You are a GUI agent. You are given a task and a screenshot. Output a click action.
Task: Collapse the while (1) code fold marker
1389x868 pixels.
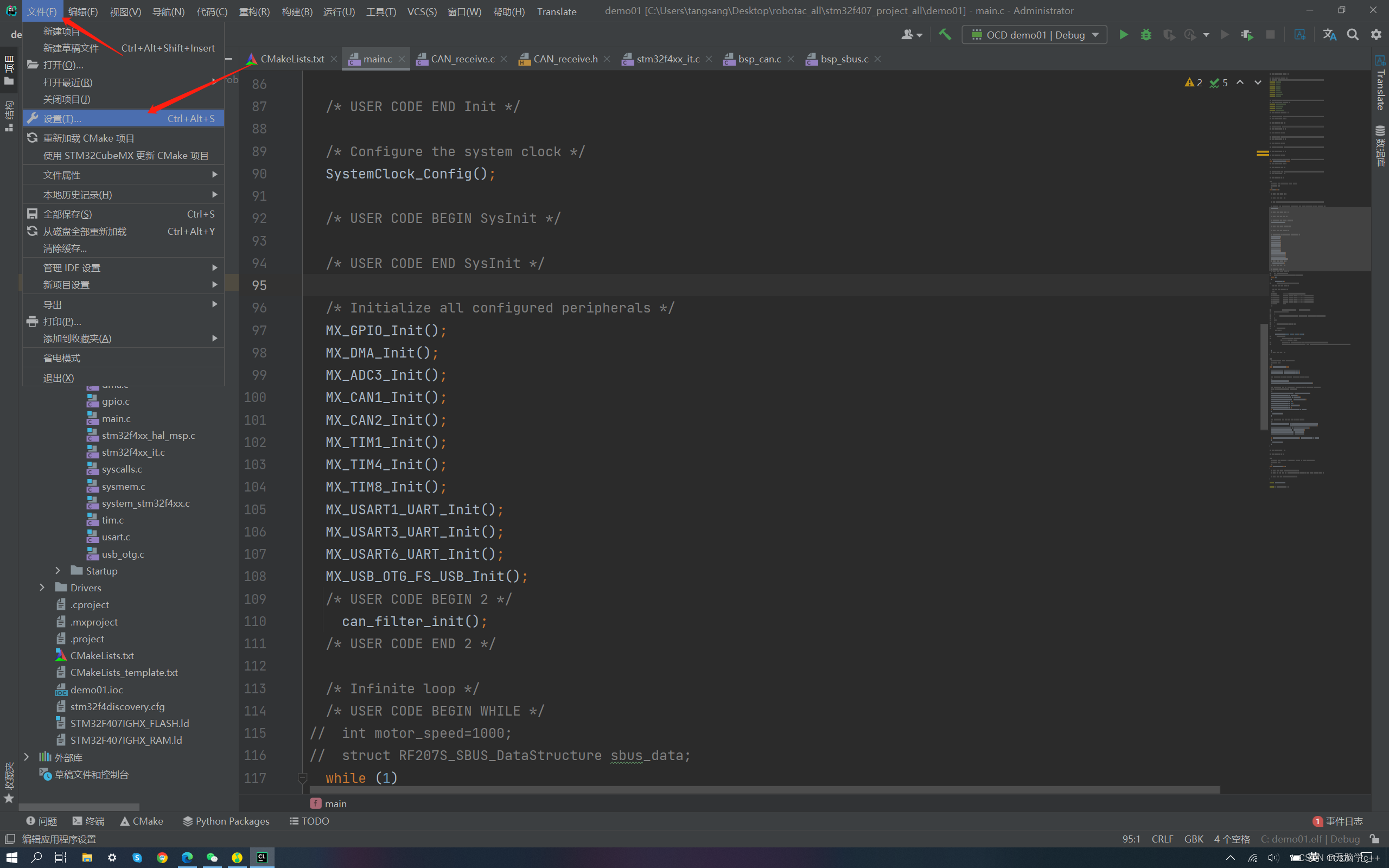click(302, 778)
